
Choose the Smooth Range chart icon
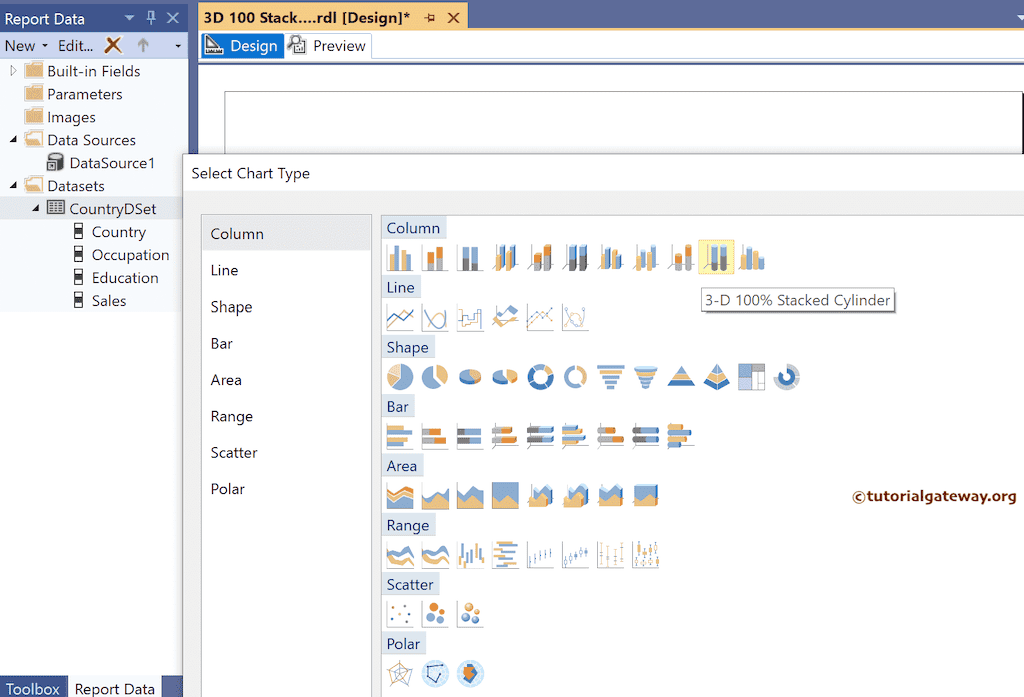(435, 555)
